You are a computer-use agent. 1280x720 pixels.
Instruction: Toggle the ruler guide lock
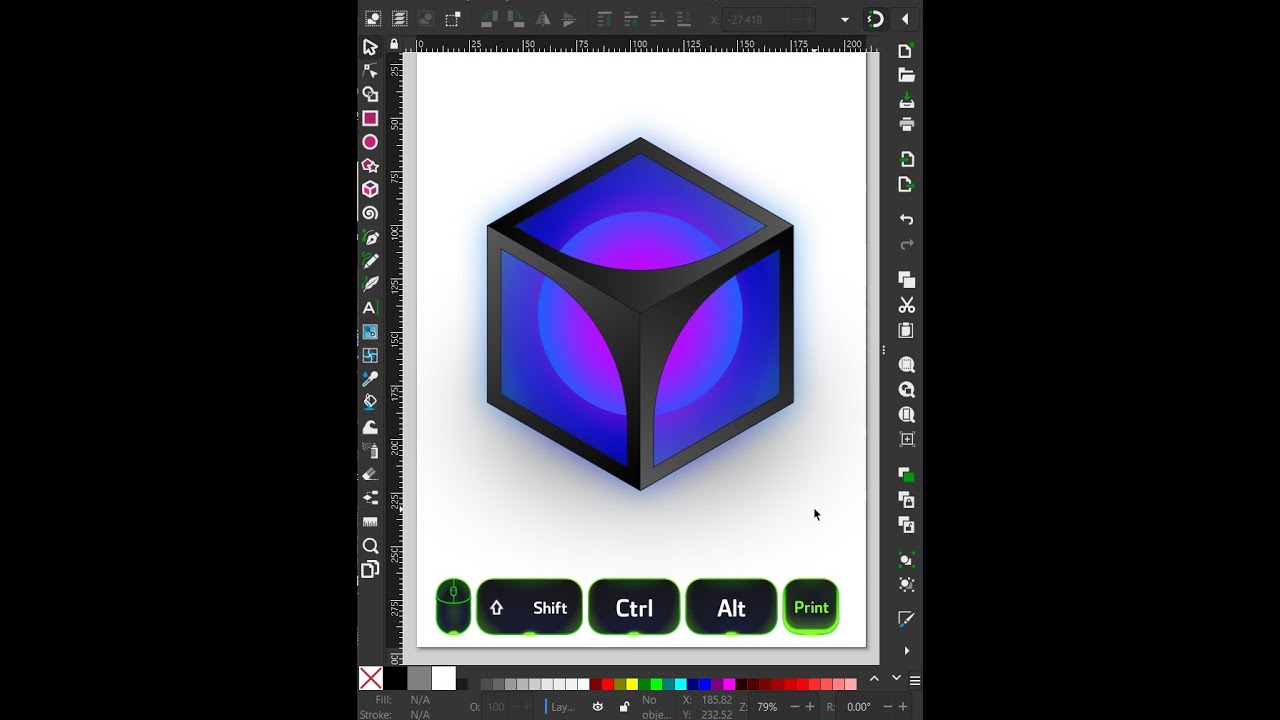(x=394, y=44)
